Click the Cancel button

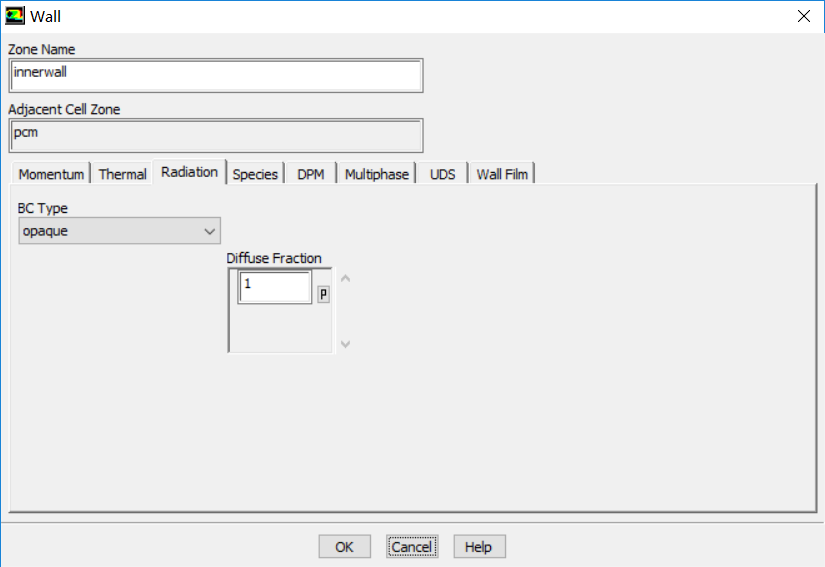click(412, 547)
